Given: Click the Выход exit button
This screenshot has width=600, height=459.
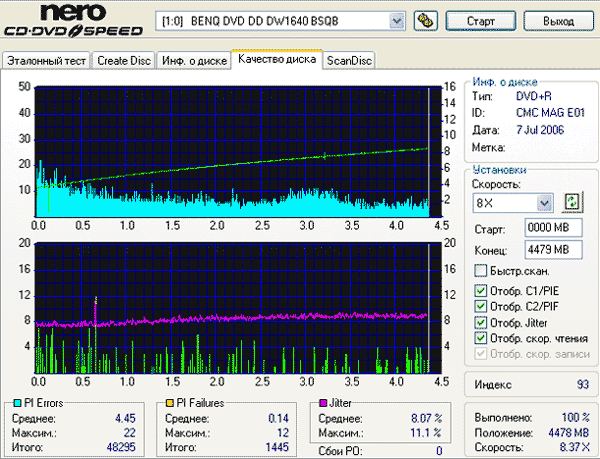Looking at the screenshot, I should [x=558, y=21].
